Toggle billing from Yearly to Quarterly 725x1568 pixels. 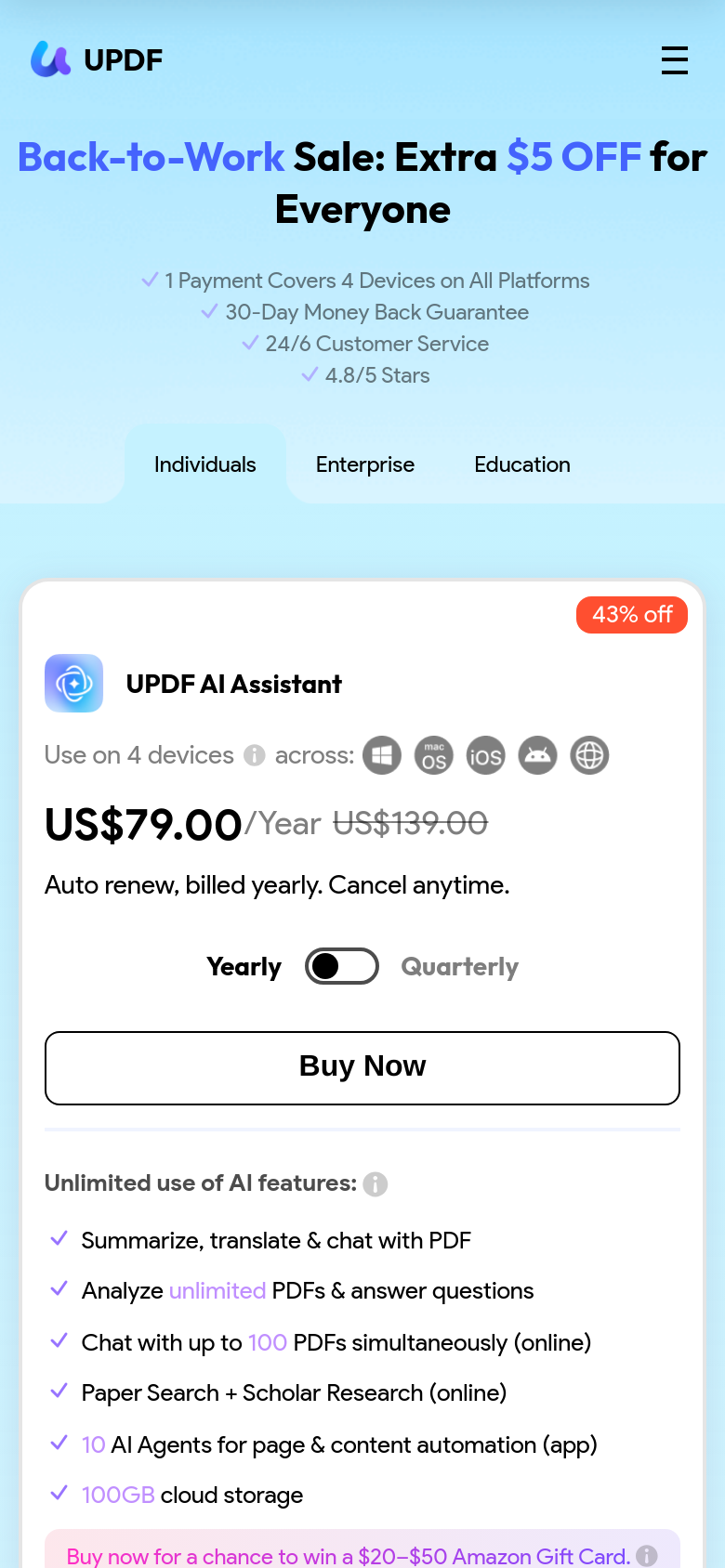click(342, 966)
